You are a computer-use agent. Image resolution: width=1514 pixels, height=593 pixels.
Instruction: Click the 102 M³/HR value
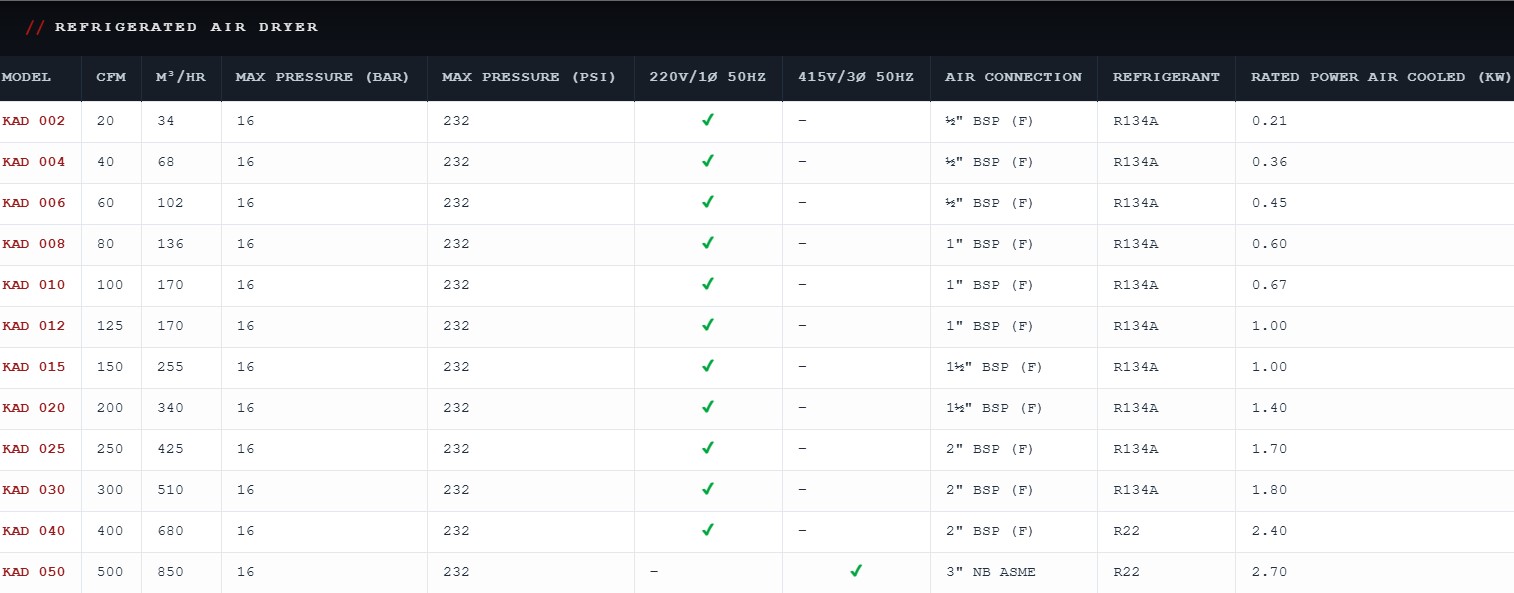point(170,203)
